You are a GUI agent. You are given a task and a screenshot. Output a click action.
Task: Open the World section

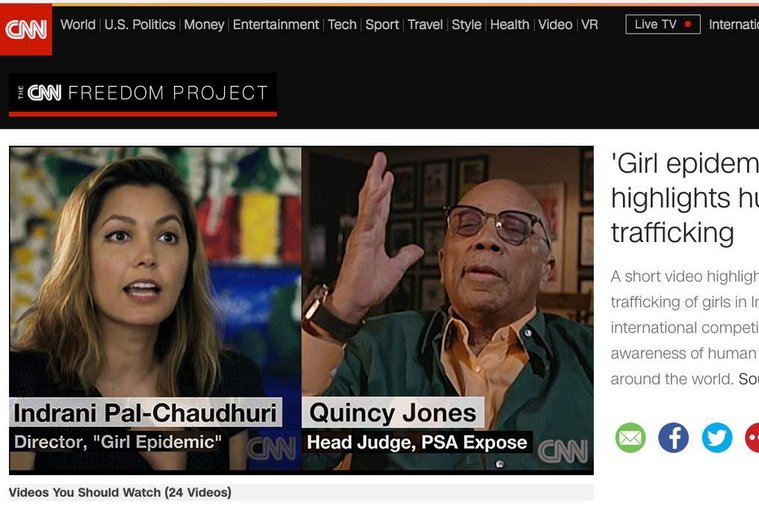click(x=78, y=24)
